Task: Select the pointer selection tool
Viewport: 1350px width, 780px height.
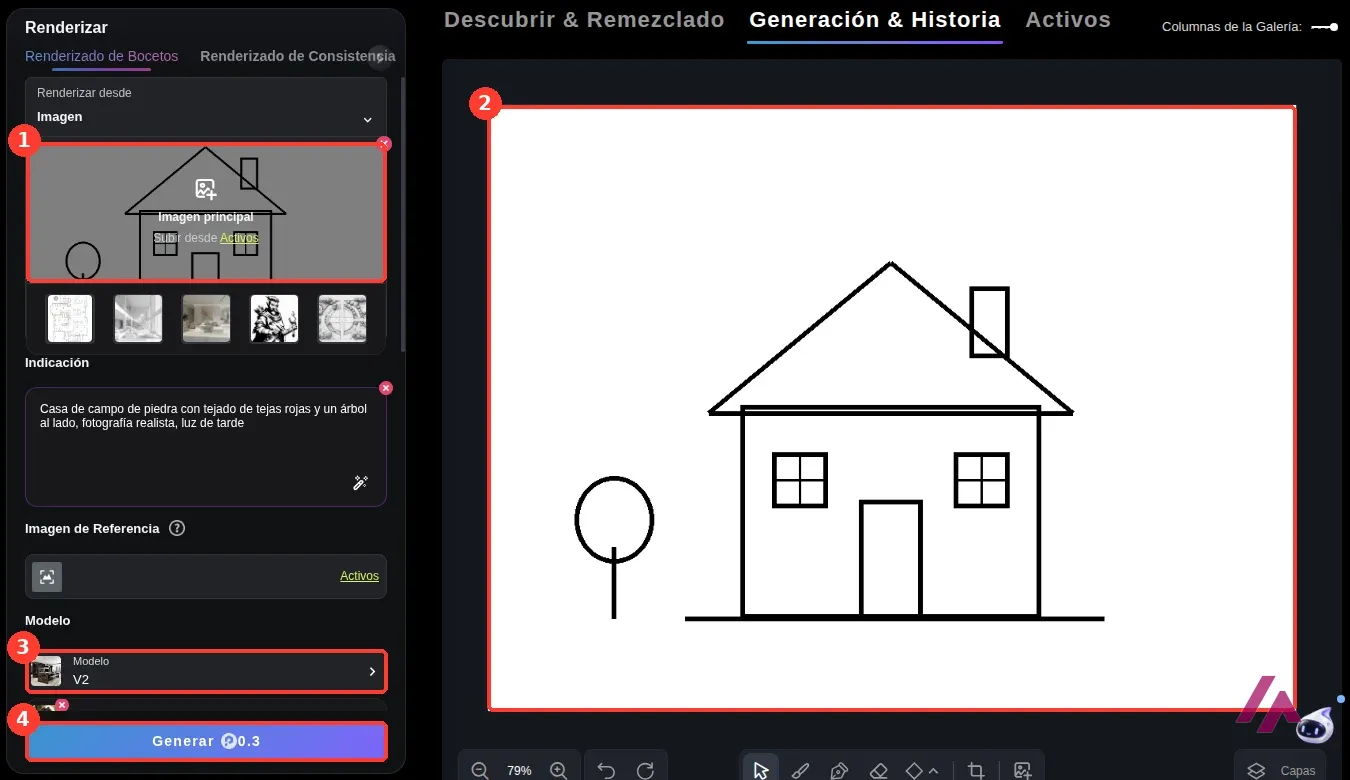Action: [x=761, y=770]
